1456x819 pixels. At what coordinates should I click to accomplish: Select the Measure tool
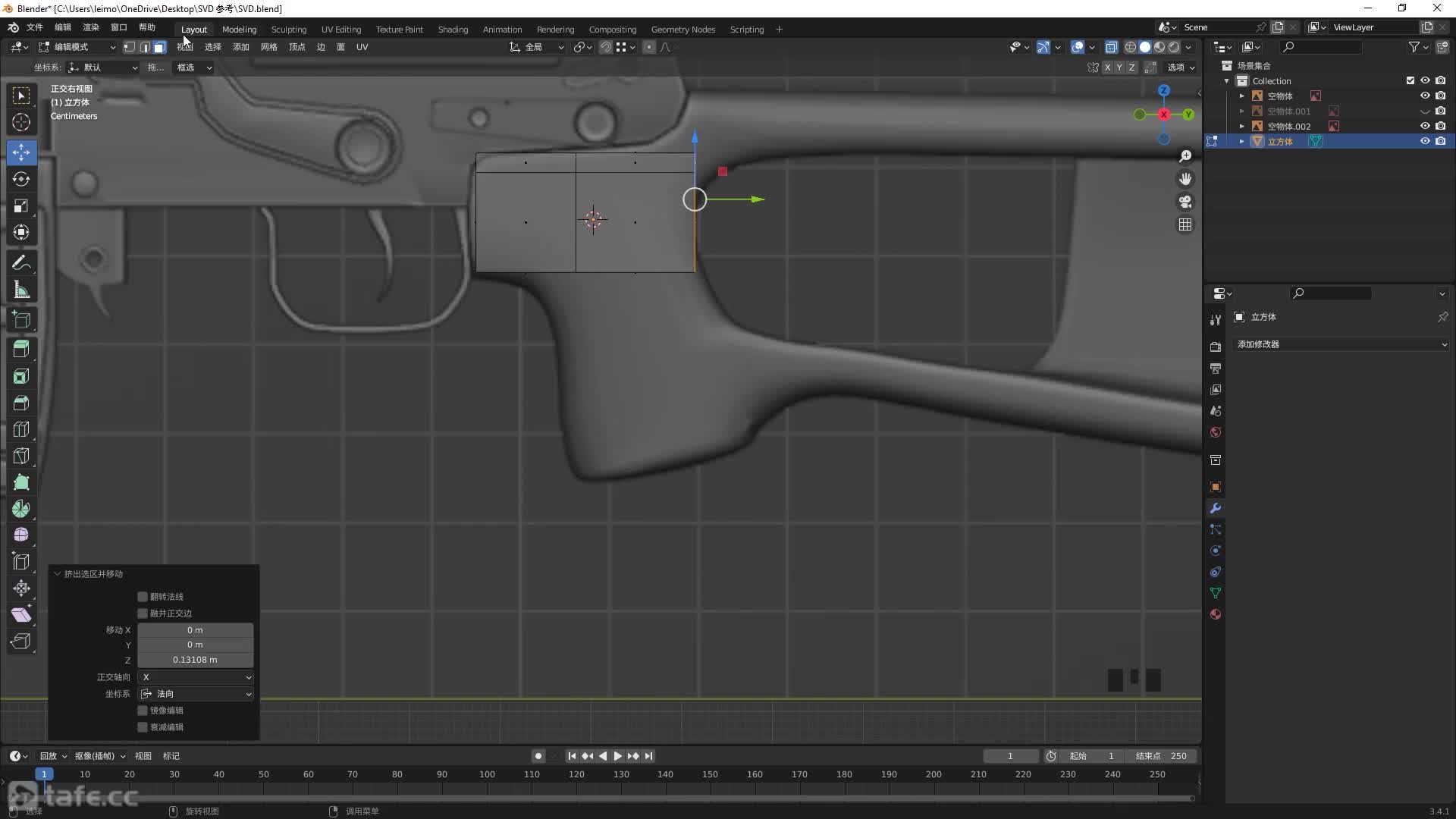click(x=21, y=290)
